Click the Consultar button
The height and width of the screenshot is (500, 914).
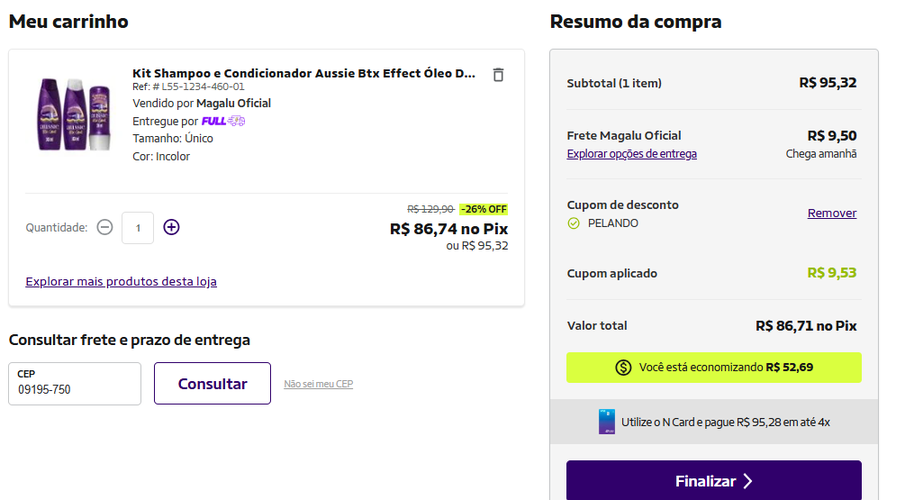(212, 383)
